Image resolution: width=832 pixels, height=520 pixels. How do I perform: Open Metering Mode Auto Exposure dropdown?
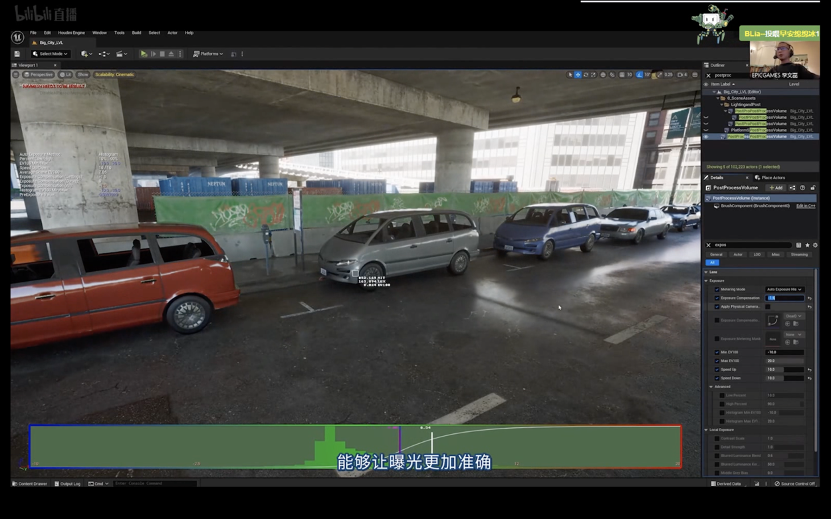pos(784,289)
